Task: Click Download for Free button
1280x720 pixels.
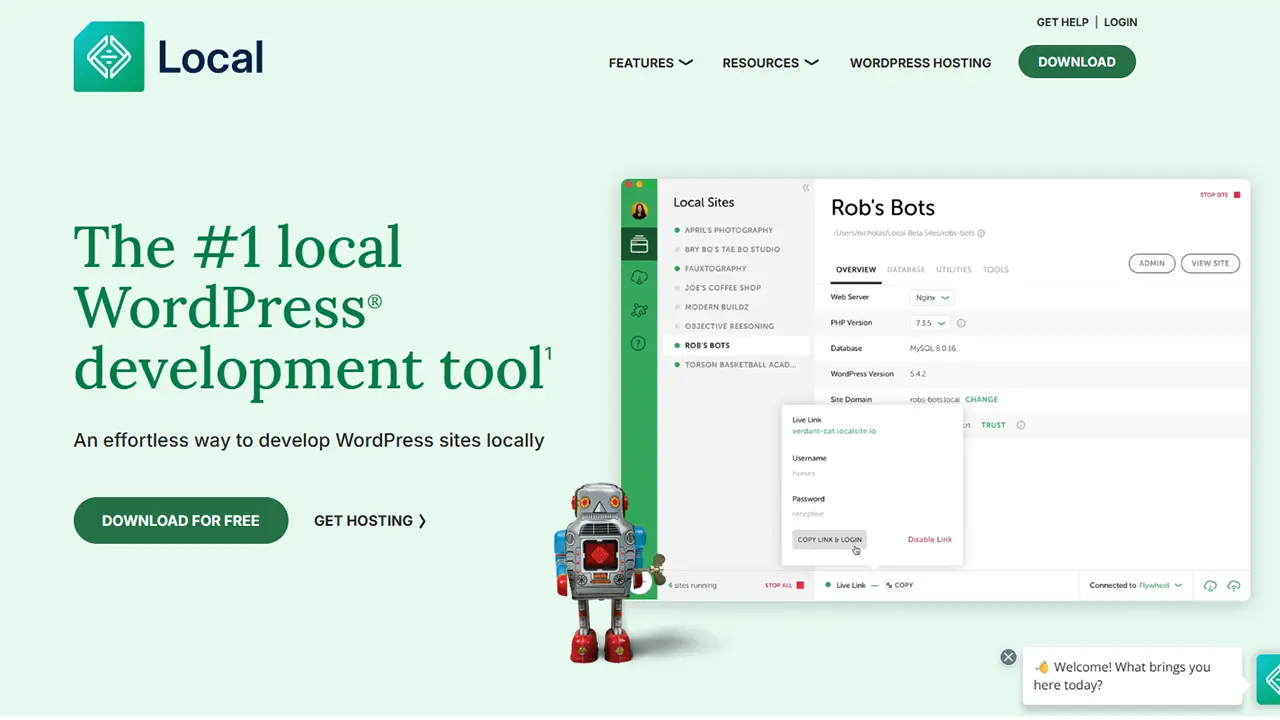Action: (181, 521)
